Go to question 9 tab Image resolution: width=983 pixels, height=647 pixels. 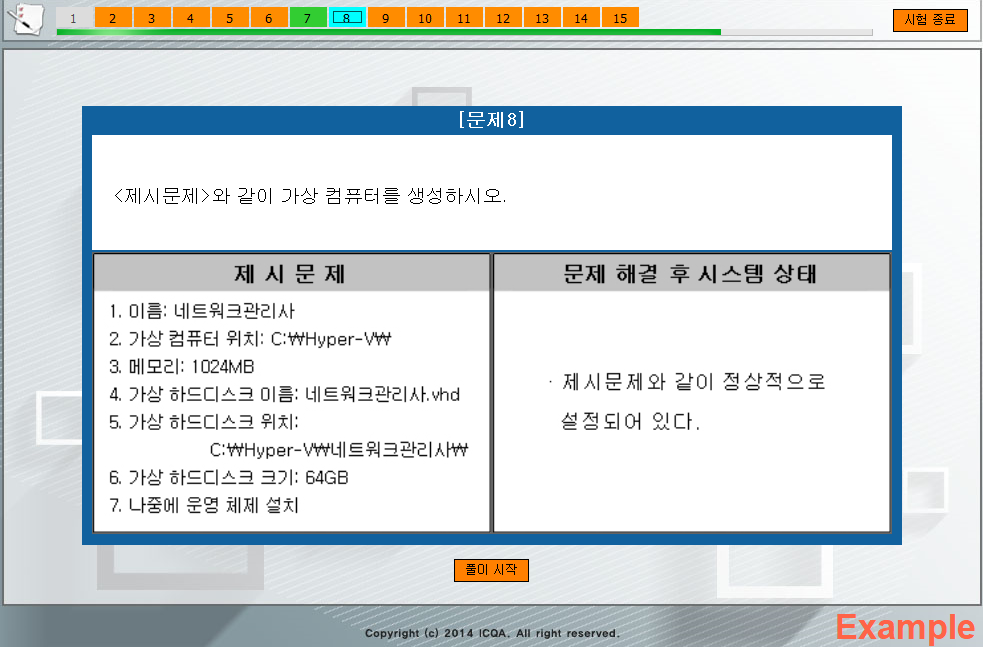click(386, 18)
